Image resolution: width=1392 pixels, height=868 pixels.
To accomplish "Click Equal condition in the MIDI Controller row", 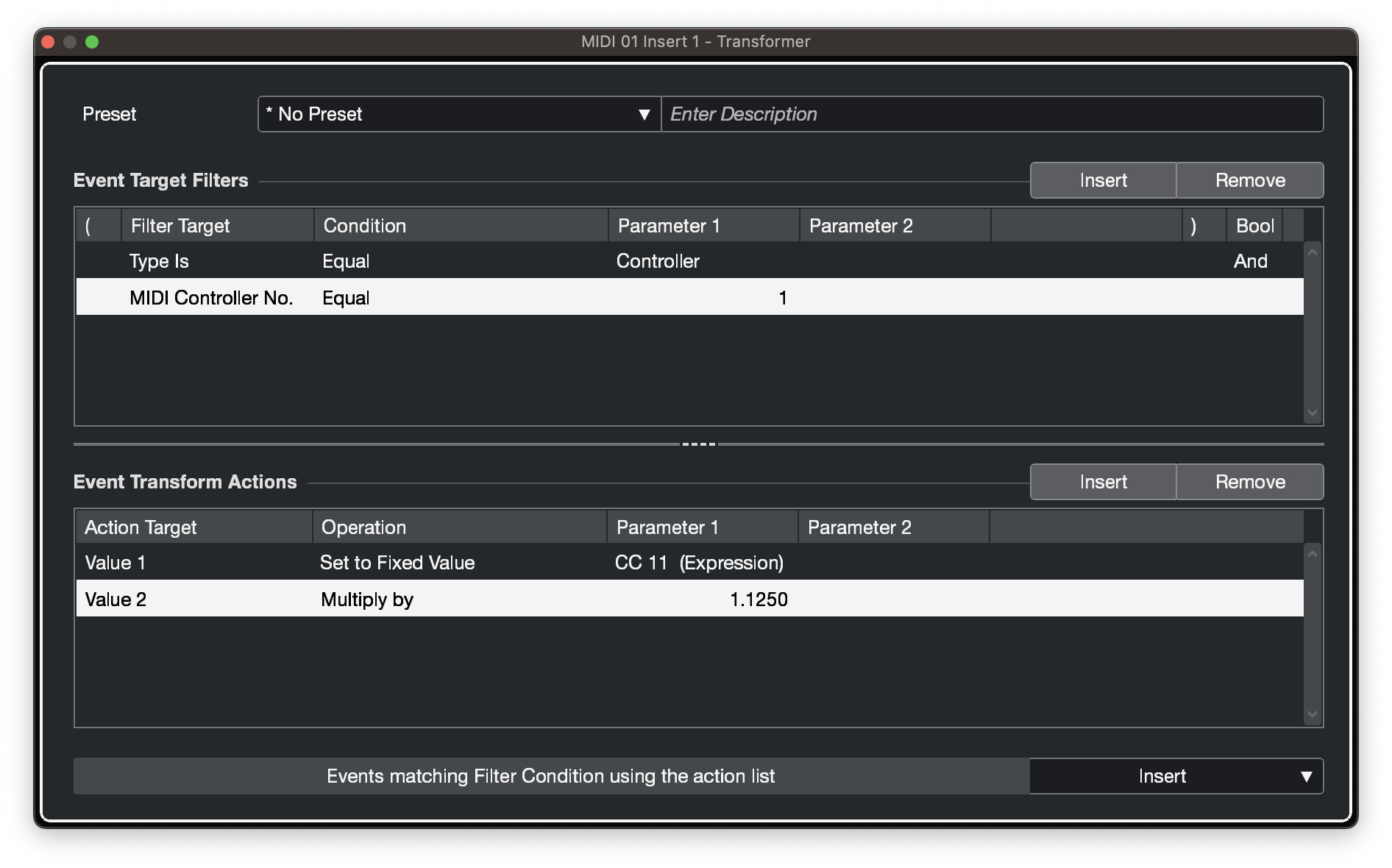I will (346, 299).
